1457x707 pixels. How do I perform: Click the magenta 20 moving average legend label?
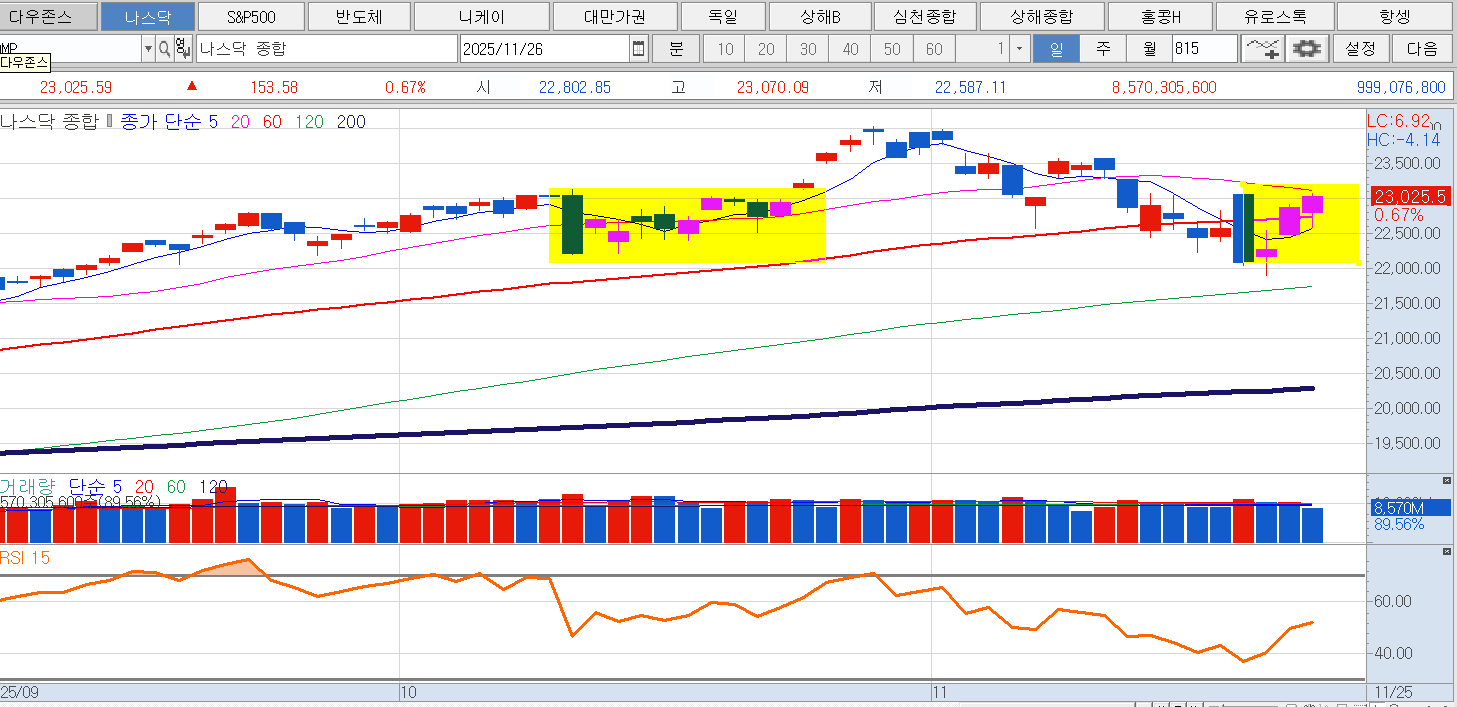pyautogui.click(x=240, y=122)
